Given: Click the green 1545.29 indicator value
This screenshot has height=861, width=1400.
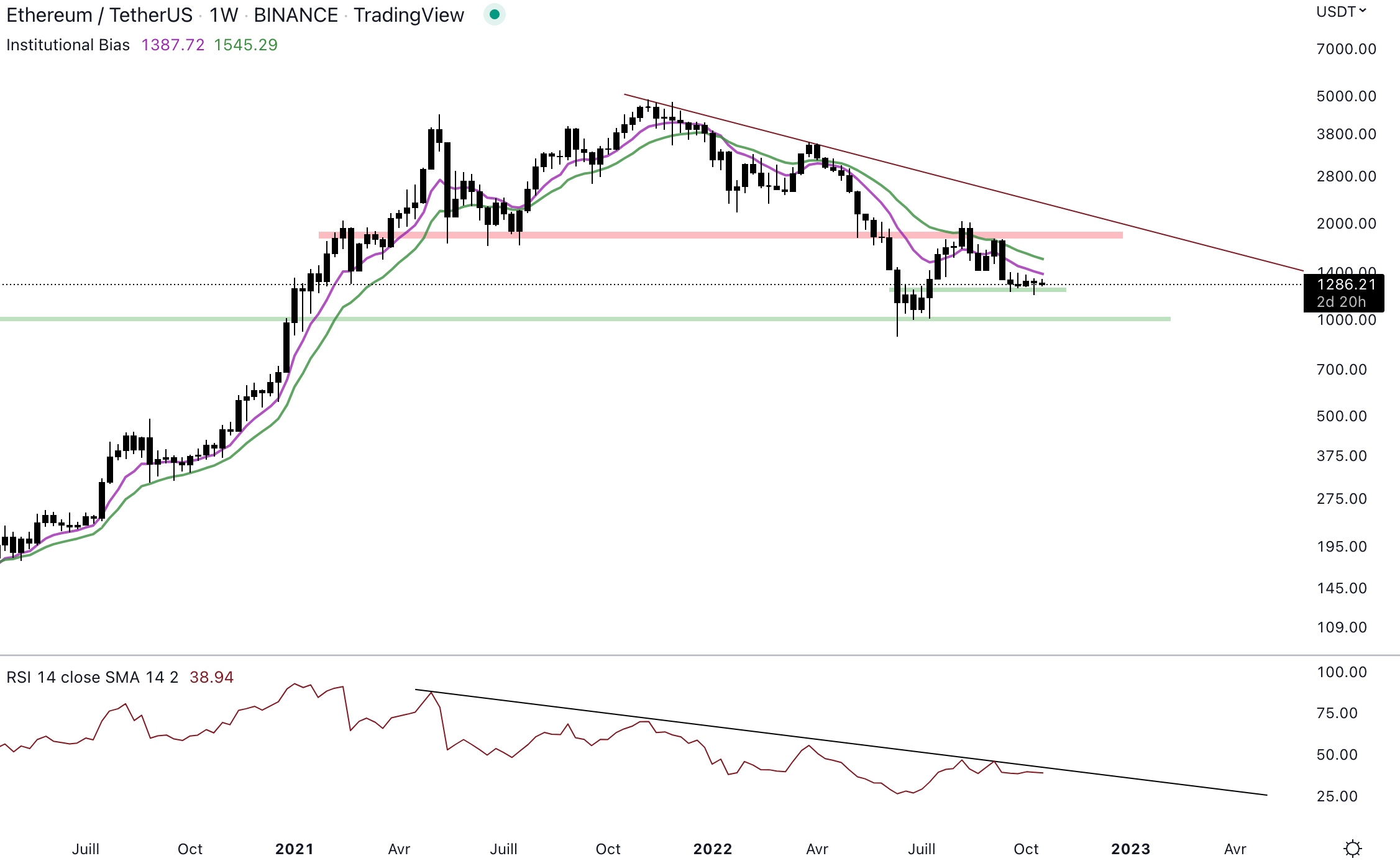Looking at the screenshot, I should coord(245,45).
